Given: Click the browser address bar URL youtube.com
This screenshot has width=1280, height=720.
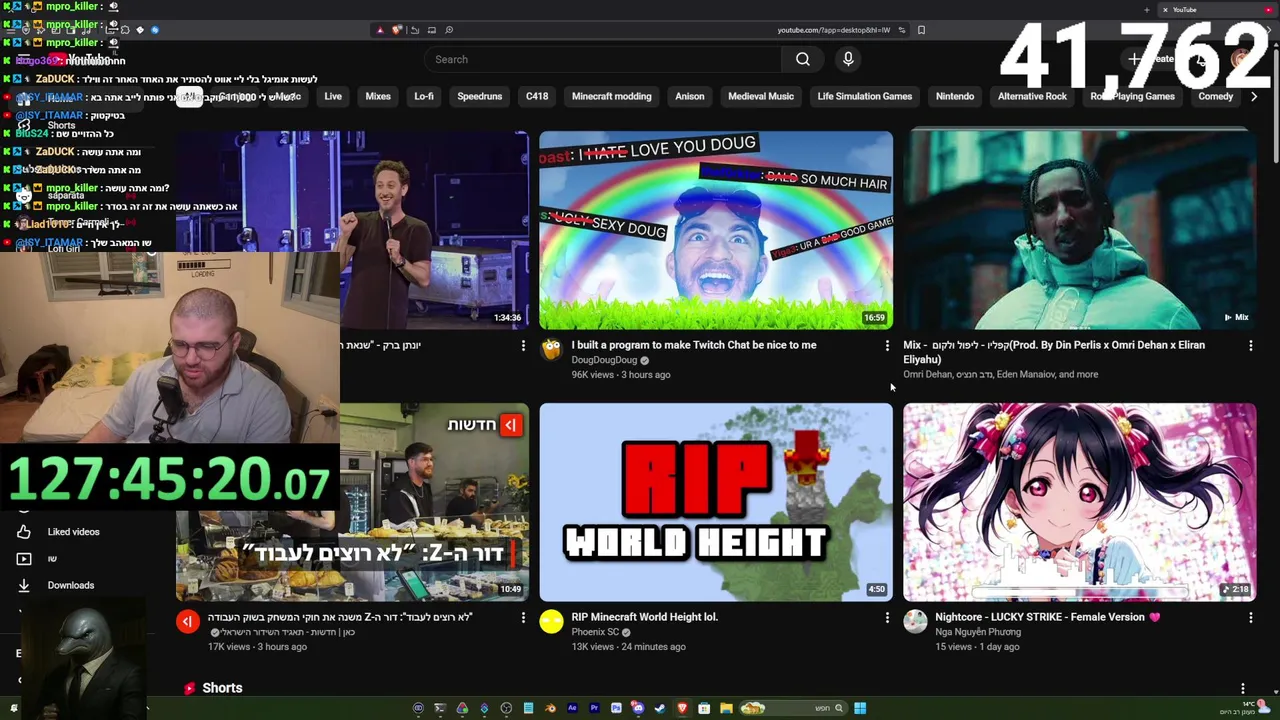Looking at the screenshot, I should coord(833,30).
